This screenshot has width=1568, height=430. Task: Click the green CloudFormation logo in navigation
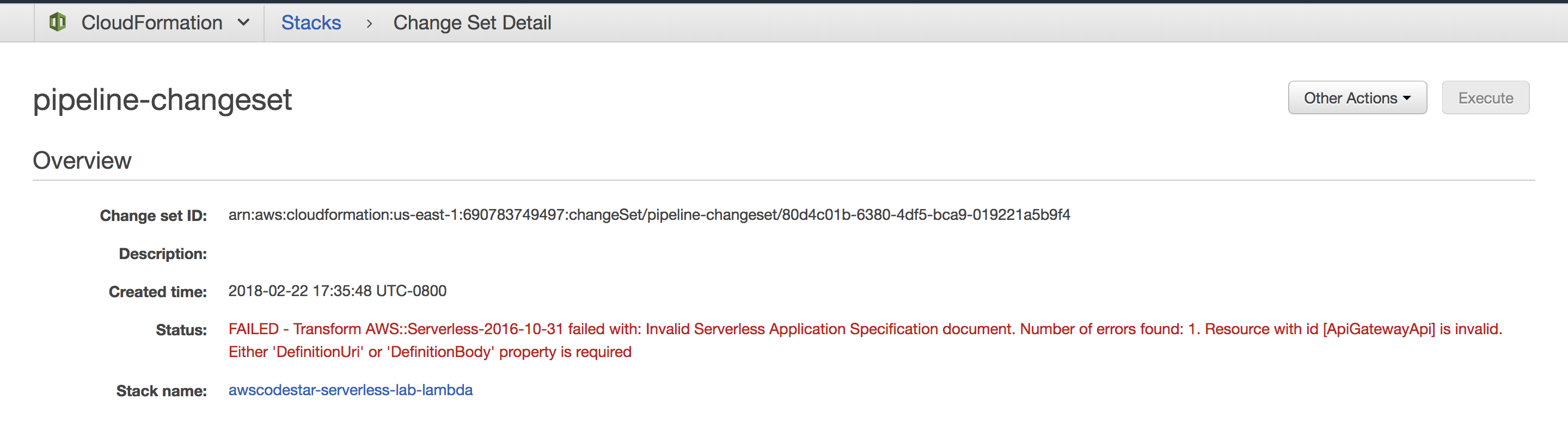click(x=58, y=22)
